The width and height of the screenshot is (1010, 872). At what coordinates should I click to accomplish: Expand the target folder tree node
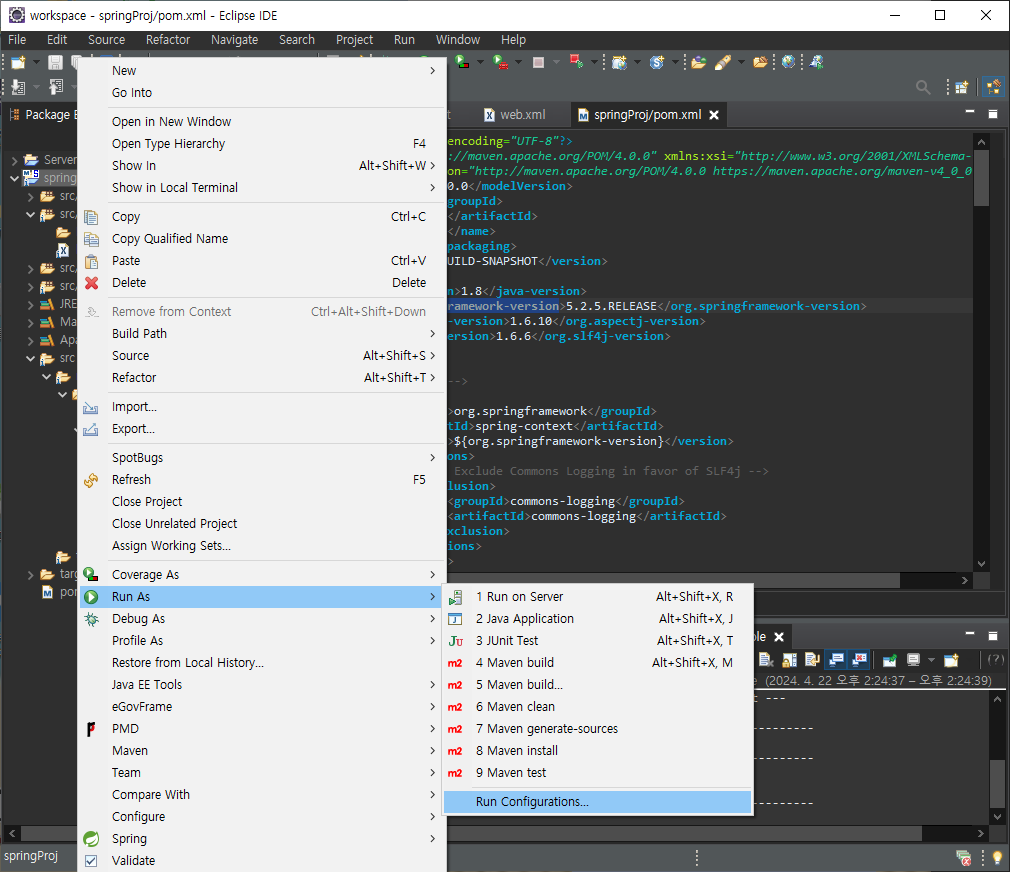[30, 574]
